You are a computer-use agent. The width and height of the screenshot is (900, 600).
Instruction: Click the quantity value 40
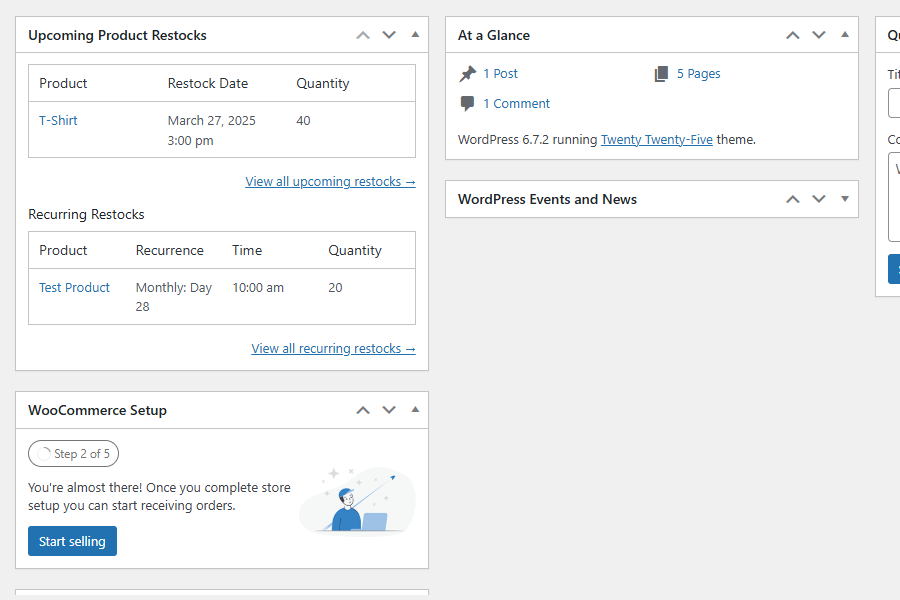point(303,121)
